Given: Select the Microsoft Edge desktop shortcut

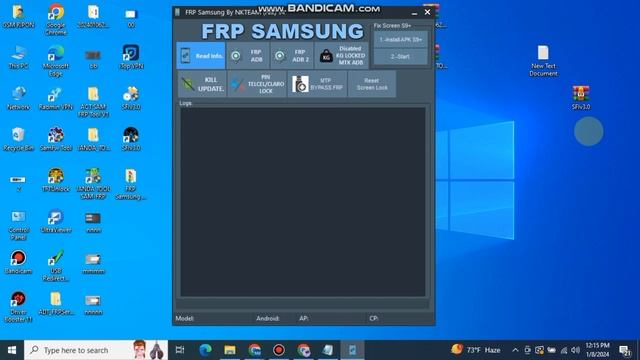Looking at the screenshot, I should 56,61.
